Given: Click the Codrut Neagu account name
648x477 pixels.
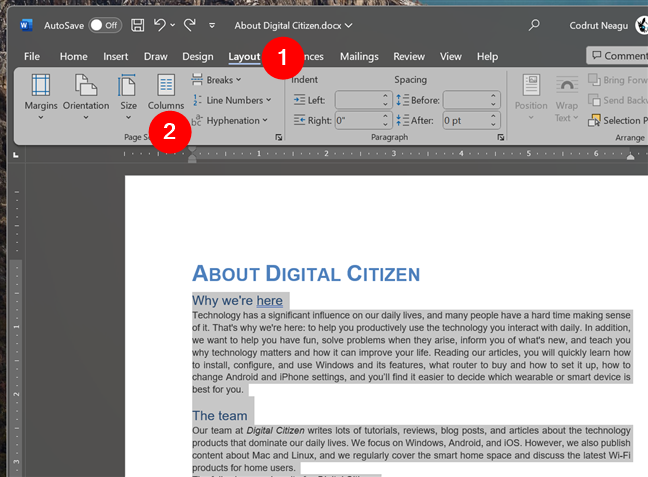Looking at the screenshot, I should 598,26.
